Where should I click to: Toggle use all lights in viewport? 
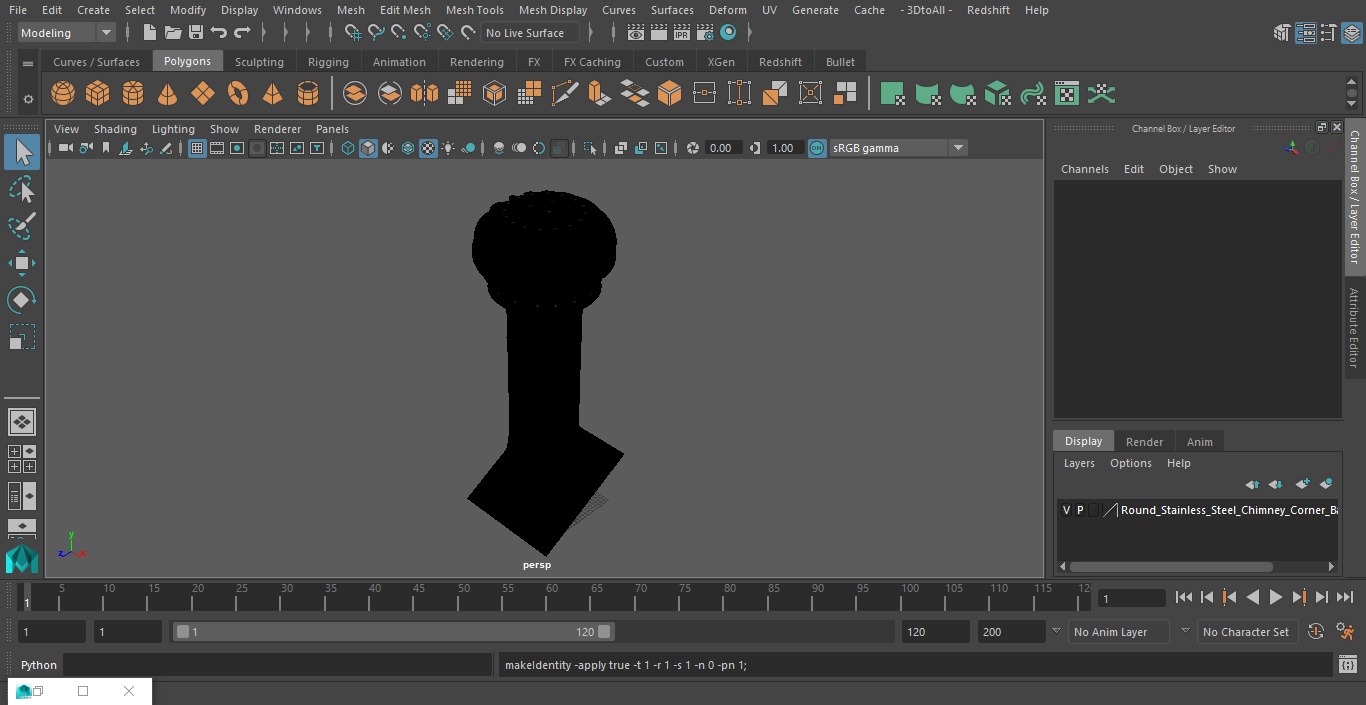(448, 148)
